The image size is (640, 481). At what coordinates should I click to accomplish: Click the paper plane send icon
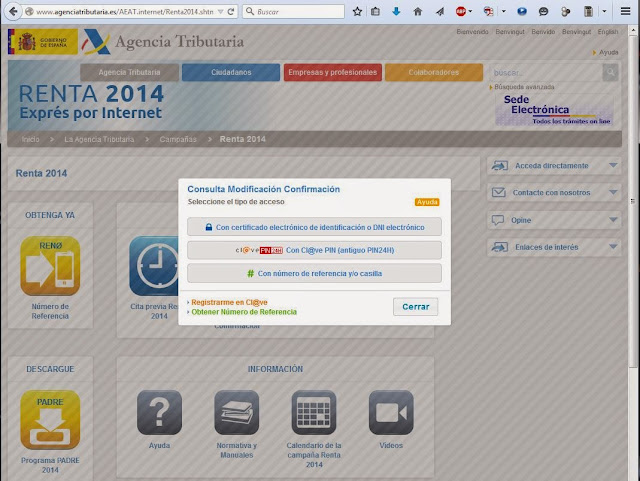click(440, 11)
